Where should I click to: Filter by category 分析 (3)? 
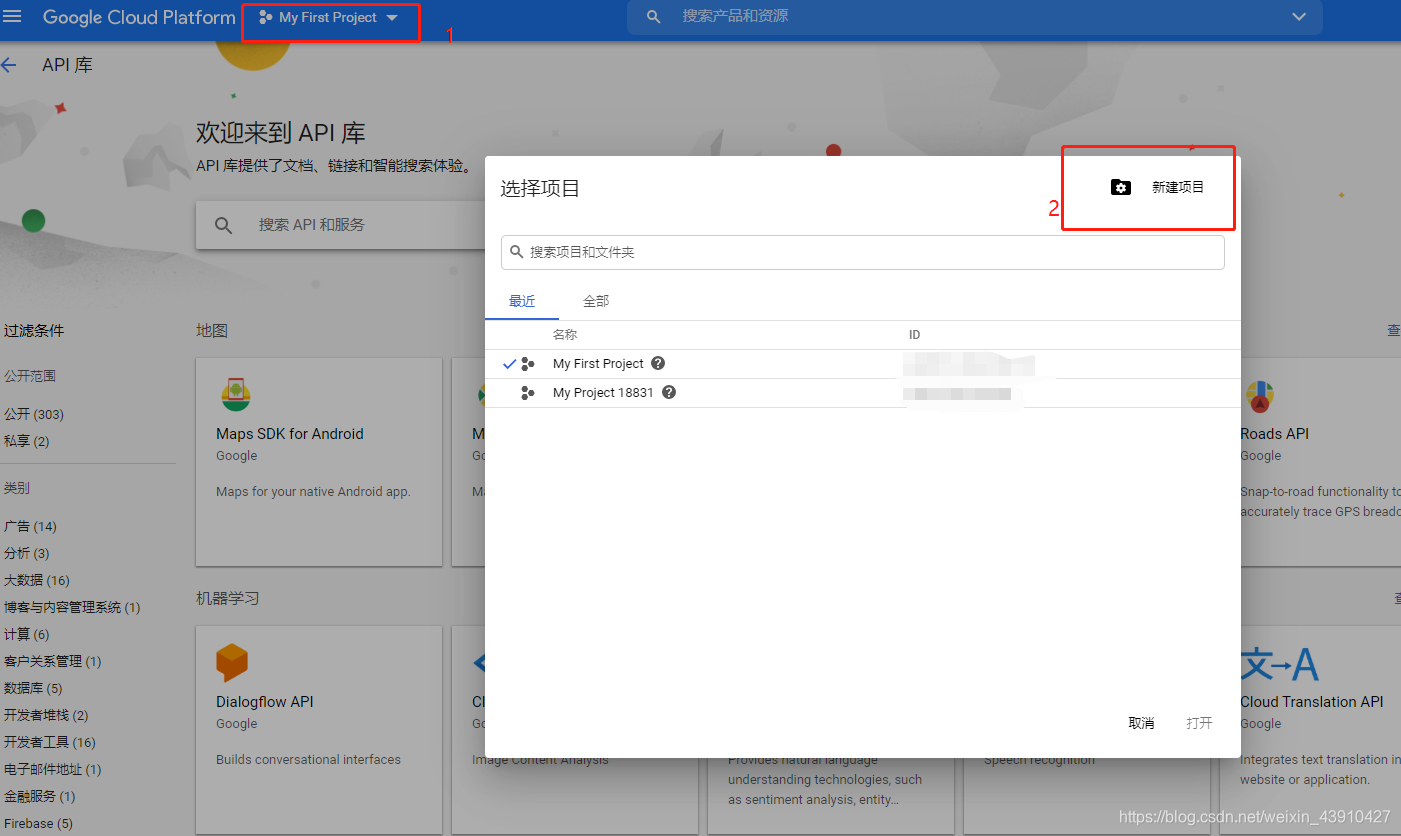27,553
